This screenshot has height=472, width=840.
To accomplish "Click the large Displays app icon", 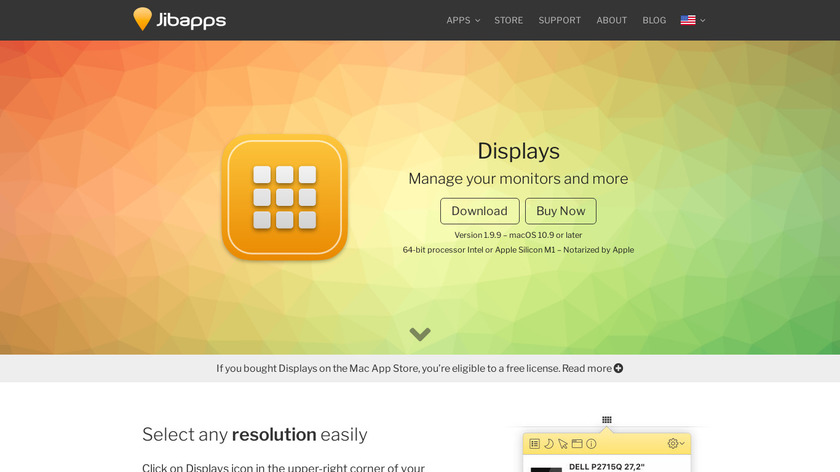I will point(284,197).
